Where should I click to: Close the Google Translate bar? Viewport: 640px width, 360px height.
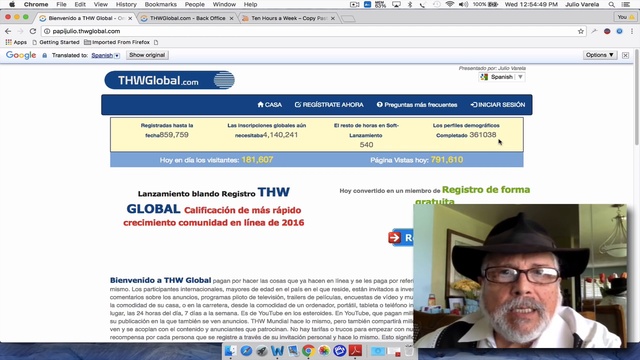click(625, 55)
